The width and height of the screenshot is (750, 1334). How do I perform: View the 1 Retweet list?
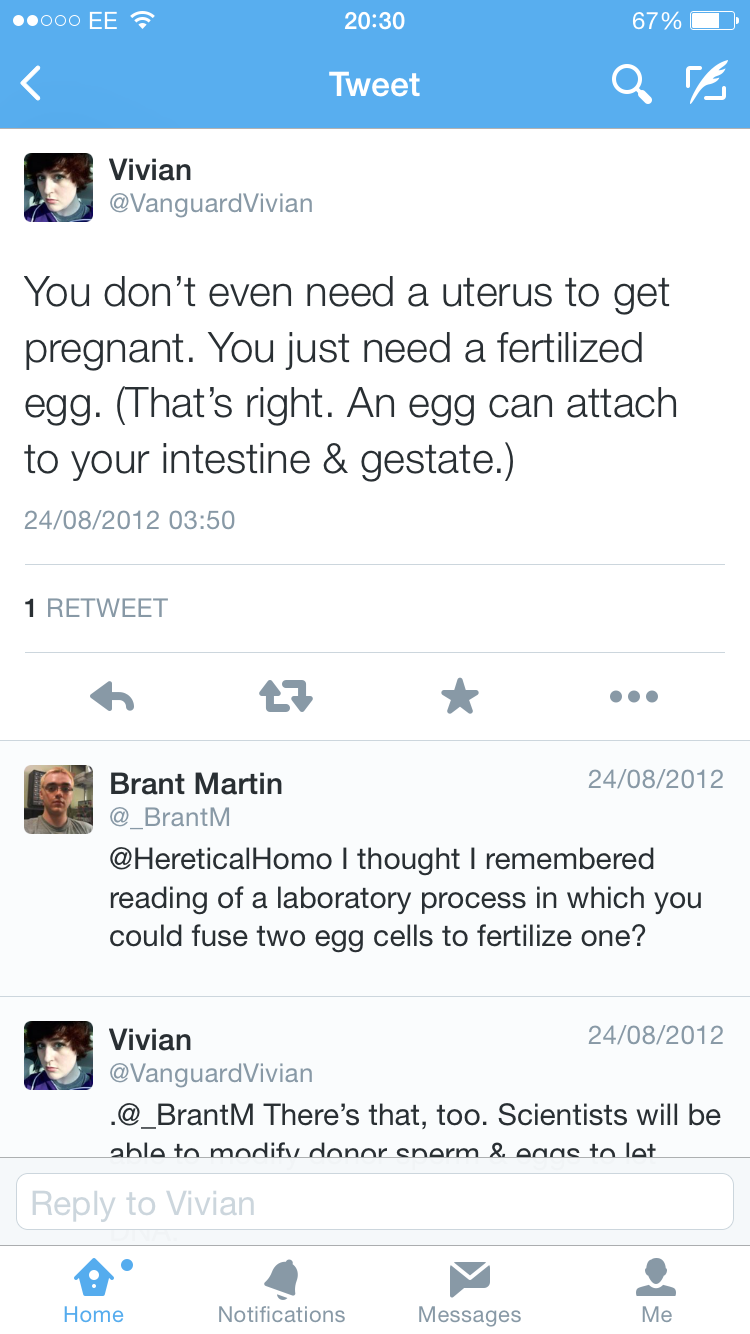96,608
